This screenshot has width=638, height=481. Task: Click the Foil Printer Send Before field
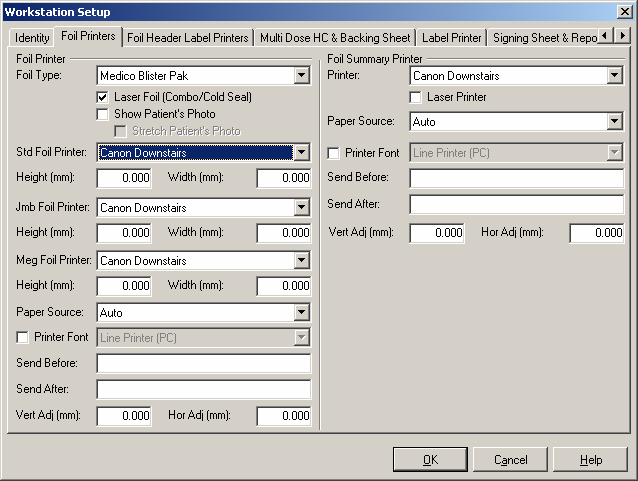click(203, 363)
